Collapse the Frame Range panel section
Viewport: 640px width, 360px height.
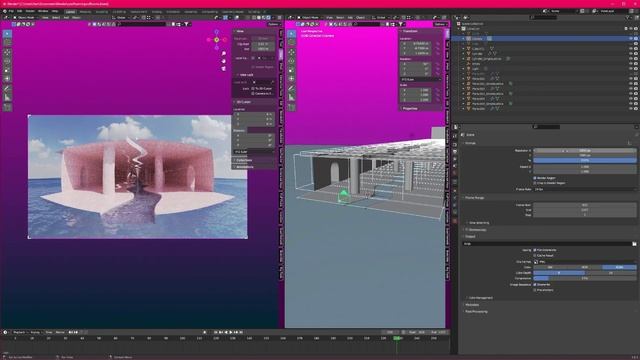(x=474, y=198)
